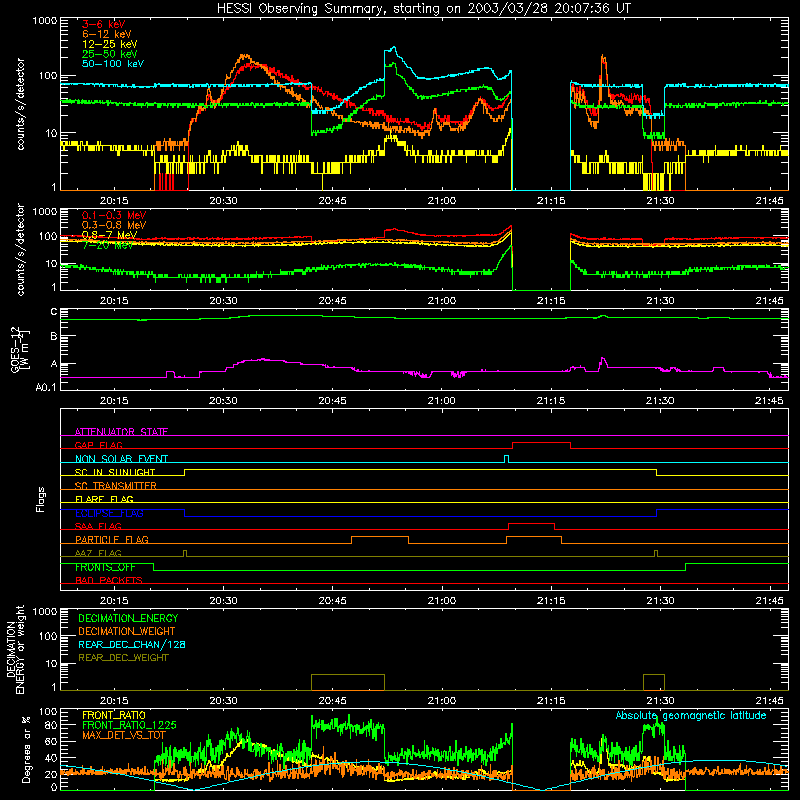Select the A0.1 label on GOES axis
The width and height of the screenshot is (800, 800).
click(46, 387)
